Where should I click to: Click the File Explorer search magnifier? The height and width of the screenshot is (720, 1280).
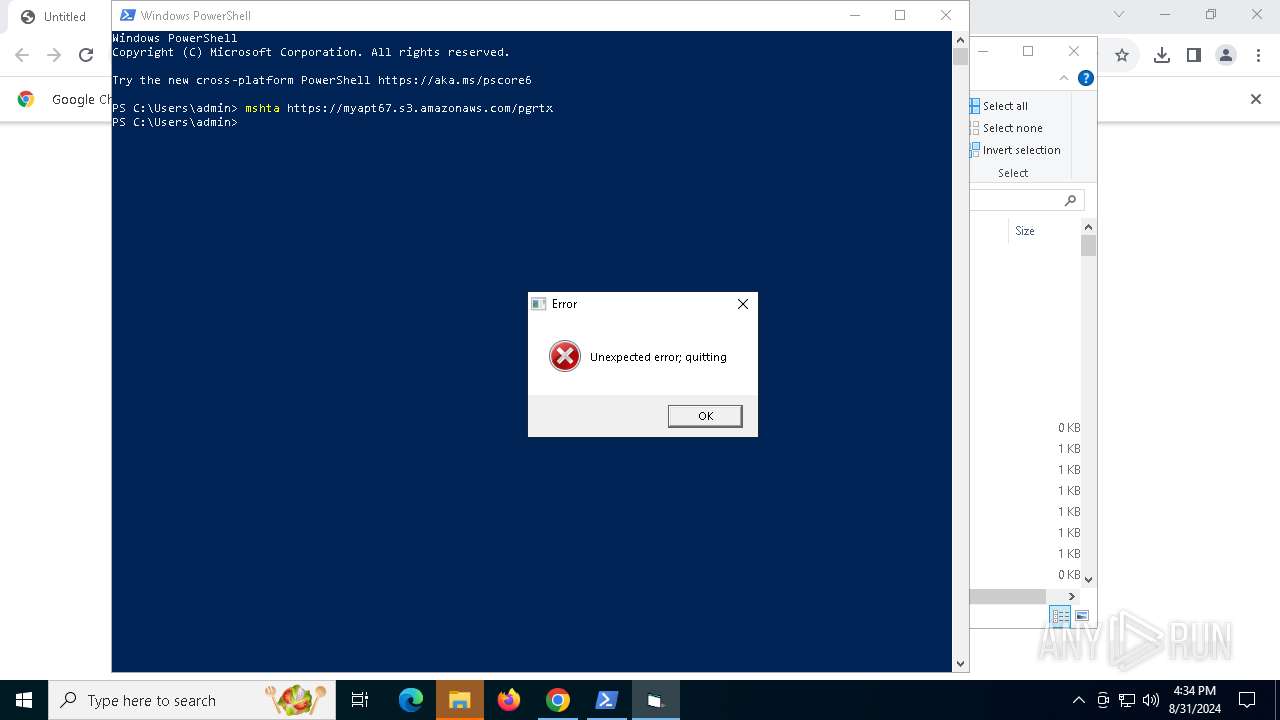pos(1070,200)
